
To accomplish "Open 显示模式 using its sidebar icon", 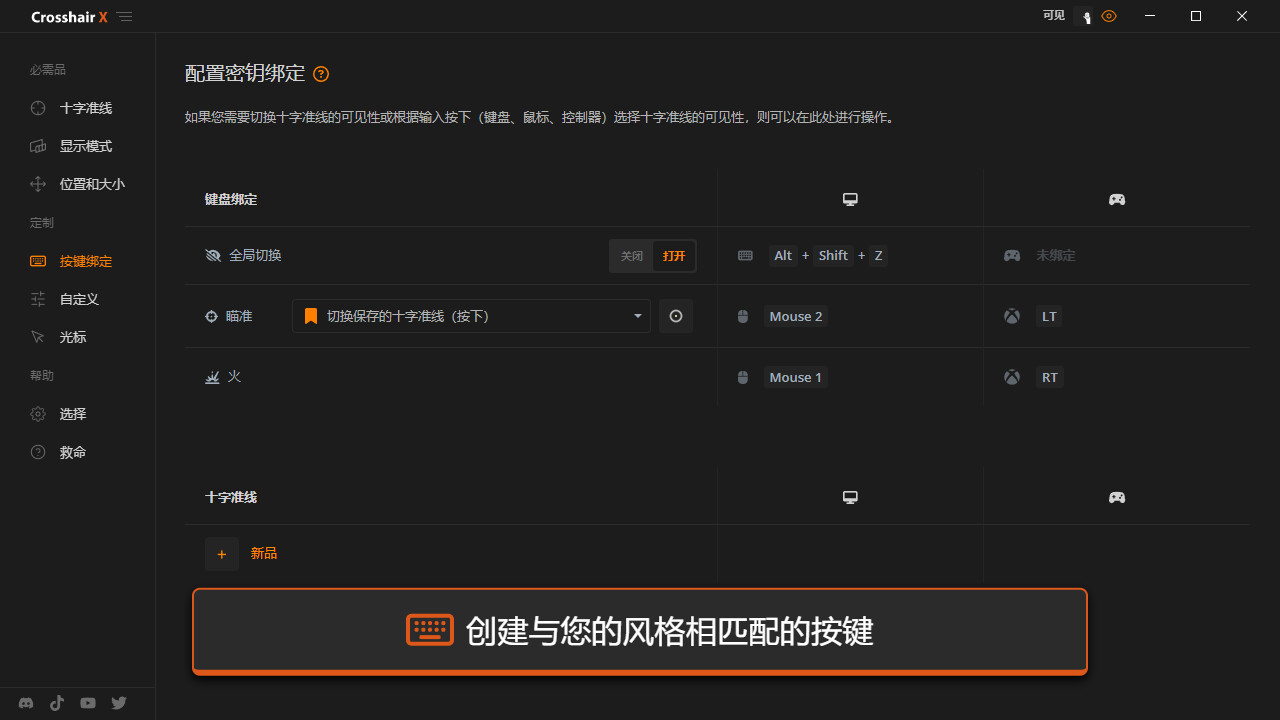I will pyautogui.click(x=37, y=146).
